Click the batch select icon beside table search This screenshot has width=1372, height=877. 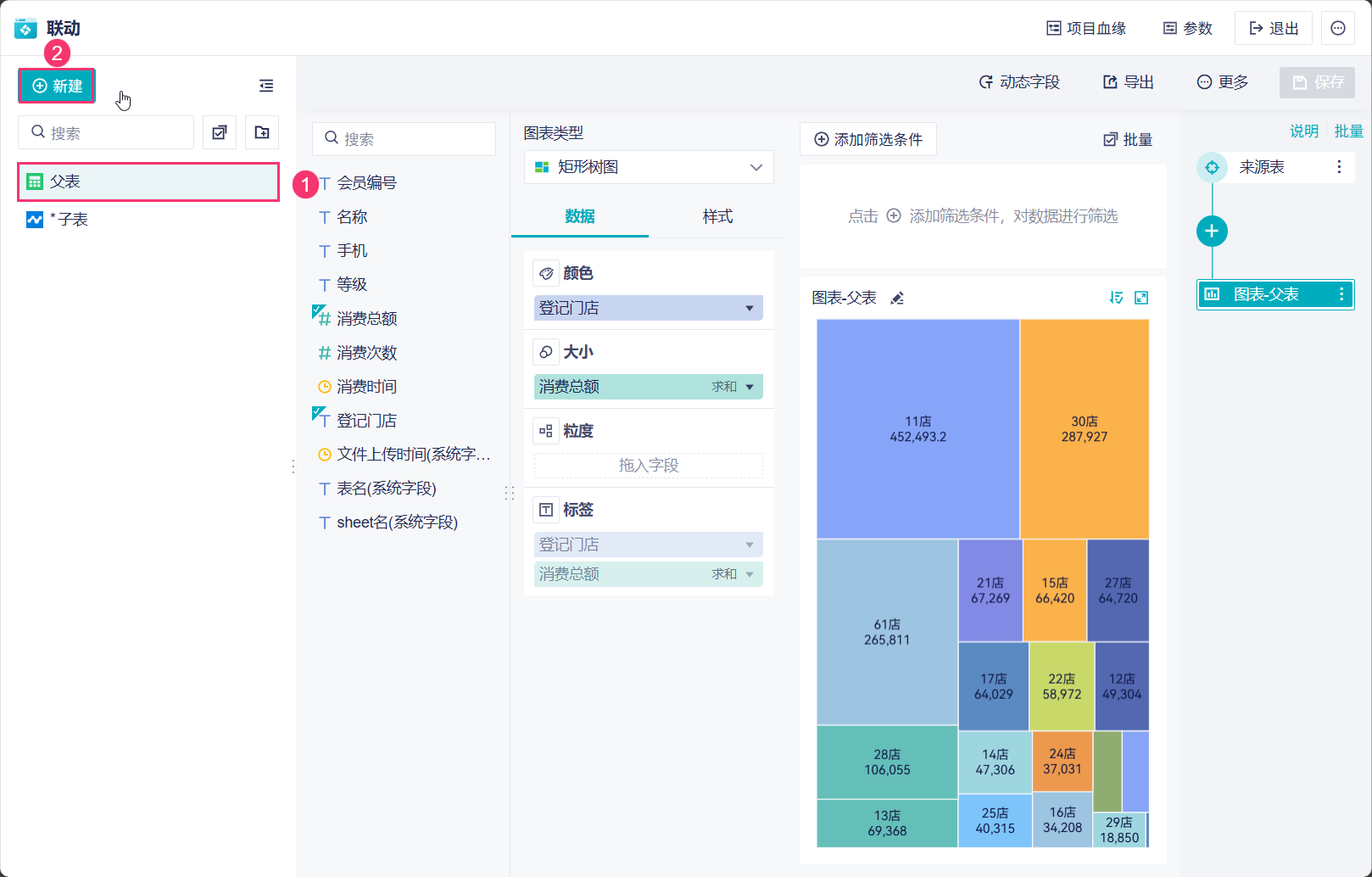pos(220,132)
